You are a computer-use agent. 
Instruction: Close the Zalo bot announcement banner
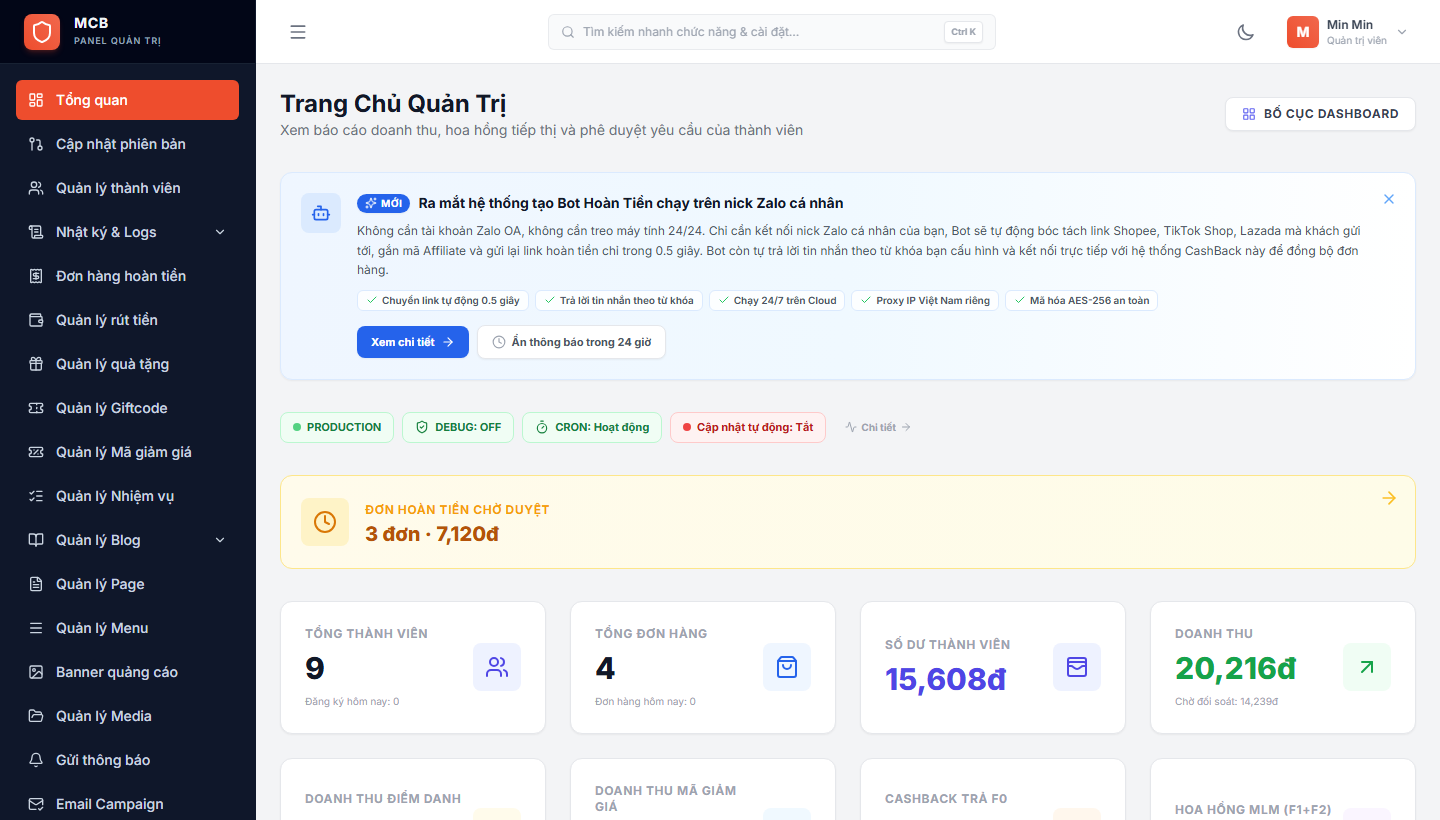[1389, 199]
